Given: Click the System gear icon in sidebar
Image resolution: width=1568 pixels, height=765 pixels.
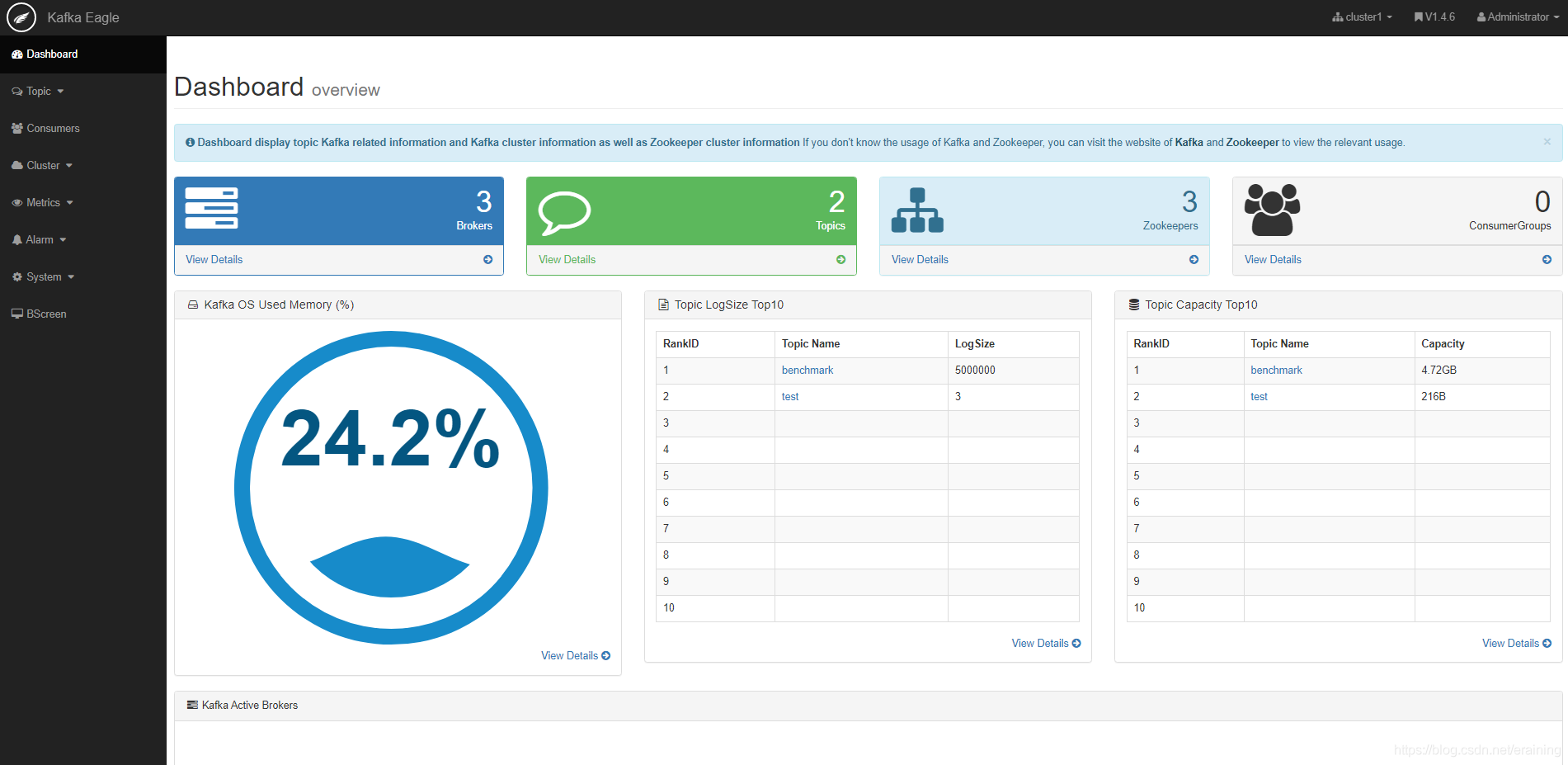Looking at the screenshot, I should point(17,277).
